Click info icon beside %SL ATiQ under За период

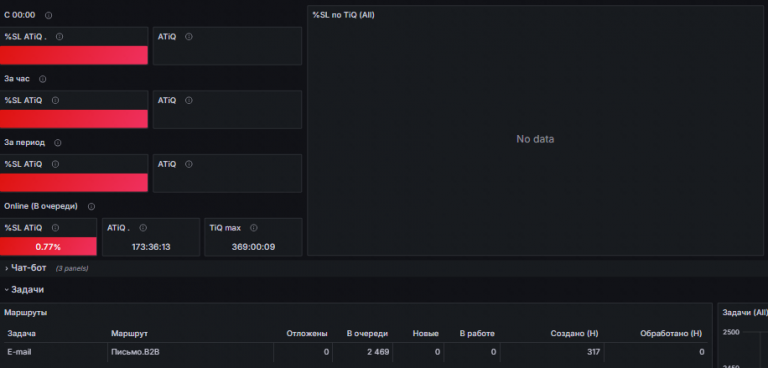coord(55,164)
